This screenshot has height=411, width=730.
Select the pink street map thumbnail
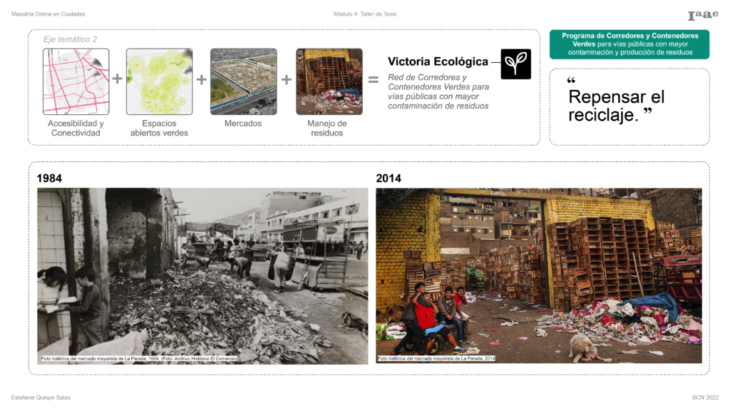(x=75, y=81)
